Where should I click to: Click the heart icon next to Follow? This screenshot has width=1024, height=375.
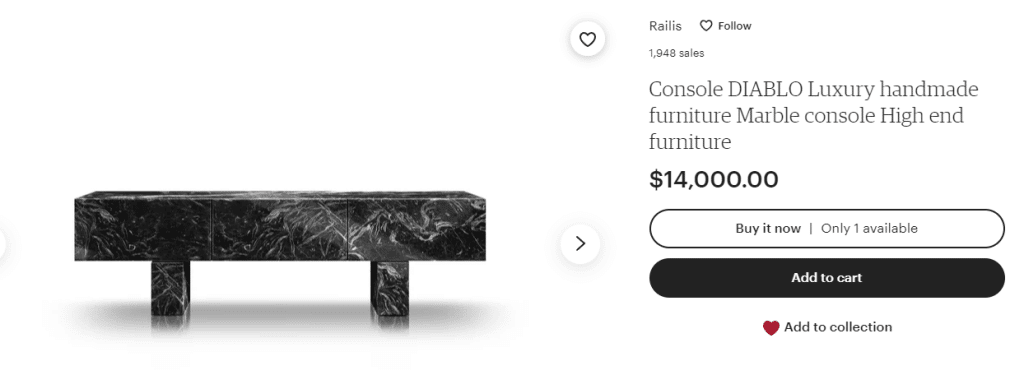[706, 26]
